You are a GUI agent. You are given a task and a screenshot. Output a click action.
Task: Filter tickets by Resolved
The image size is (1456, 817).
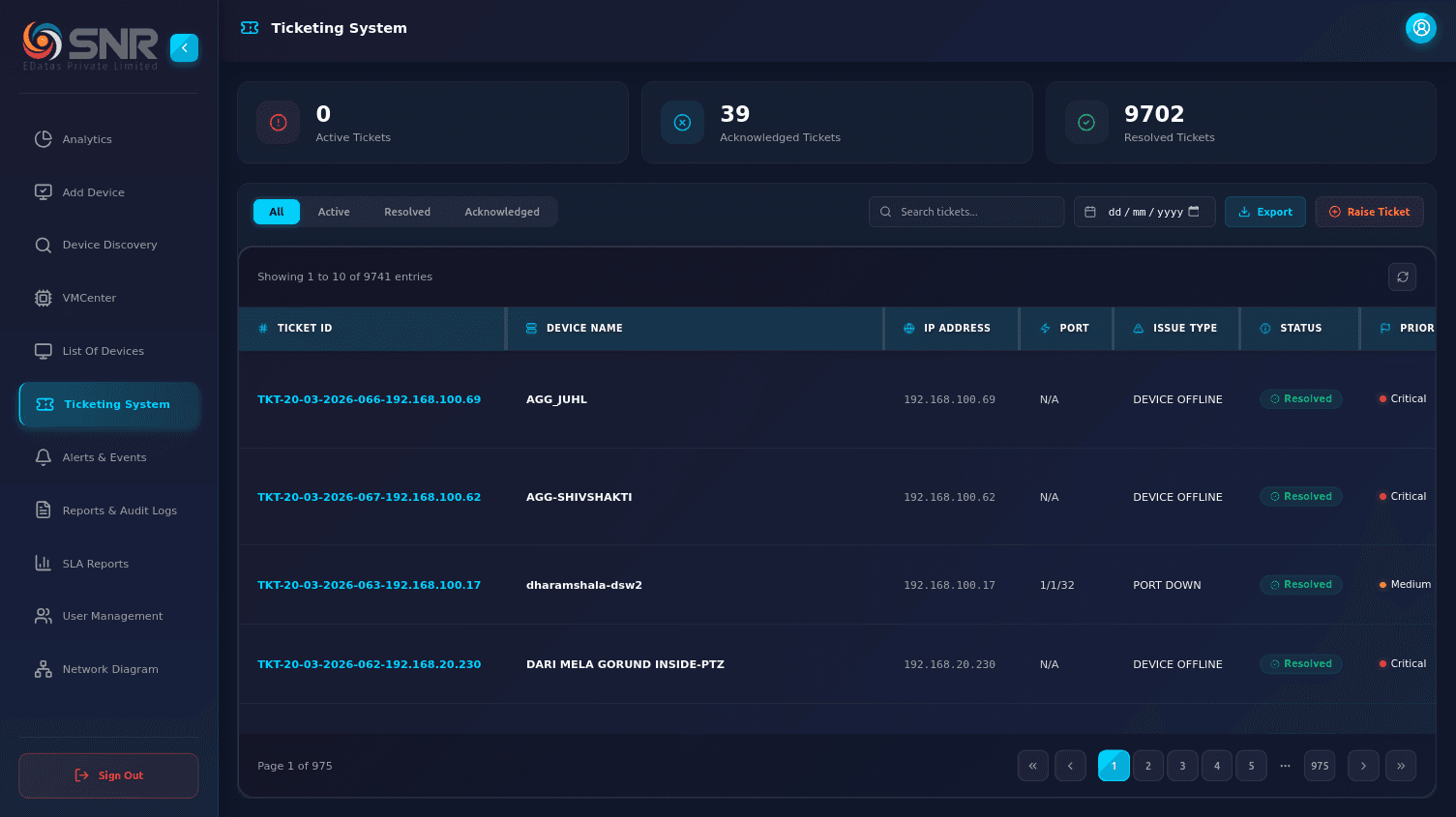coord(406,212)
